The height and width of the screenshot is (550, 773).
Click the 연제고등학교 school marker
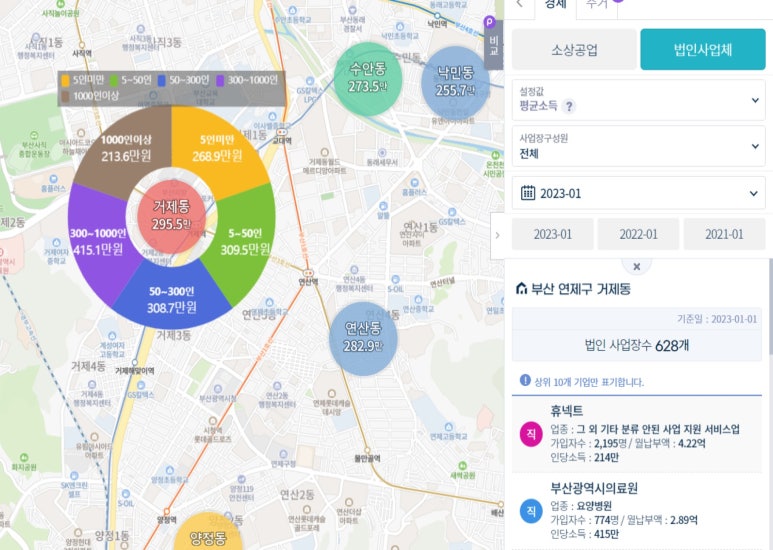coord(449,427)
